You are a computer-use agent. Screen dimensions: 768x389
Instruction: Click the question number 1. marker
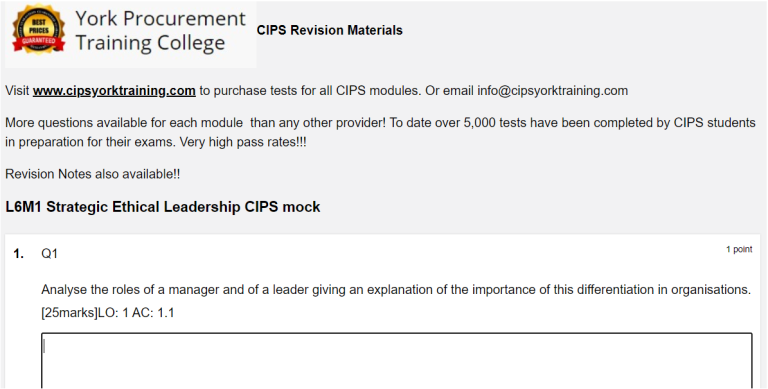(19, 254)
